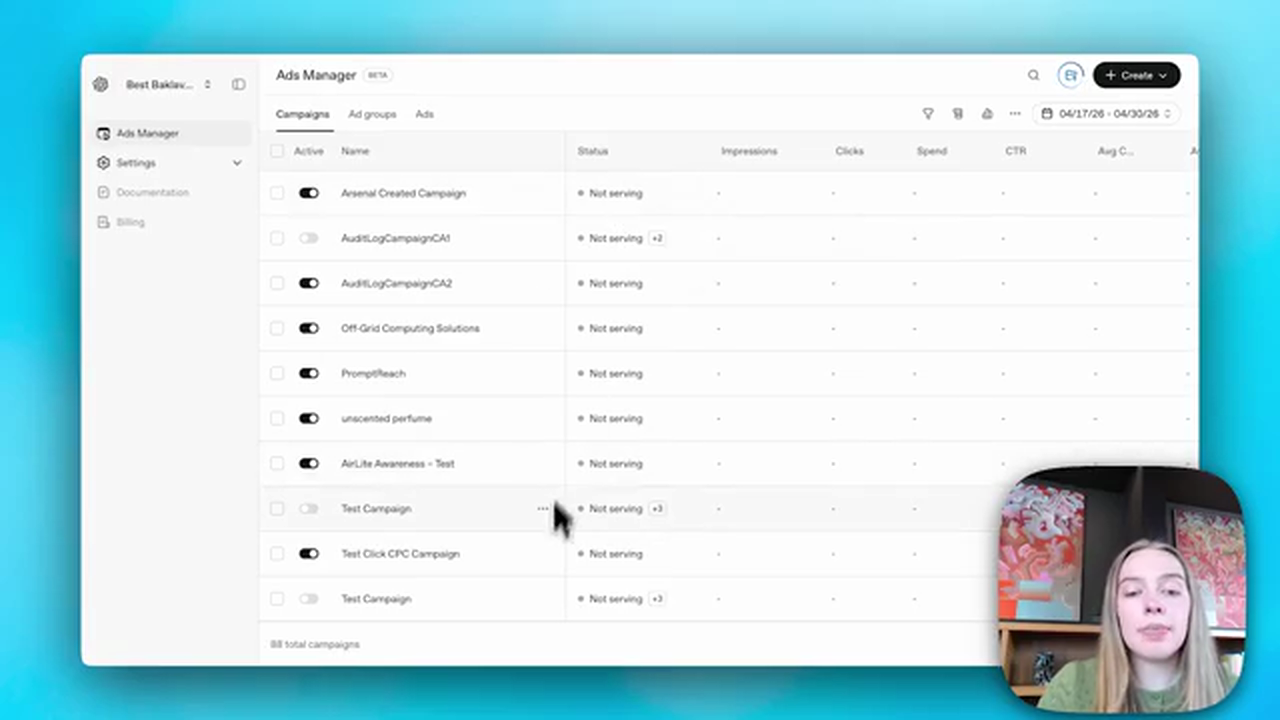Check the unscented perfume row checkbox
This screenshot has width=1280, height=720.
click(x=277, y=418)
